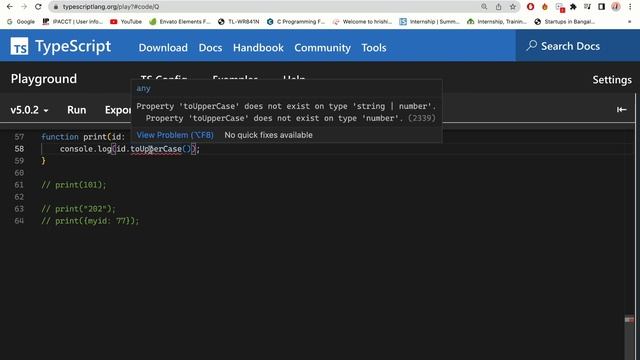
Task: Collapse the sidebar with the arrow icon
Action: pyautogui.click(x=621, y=109)
